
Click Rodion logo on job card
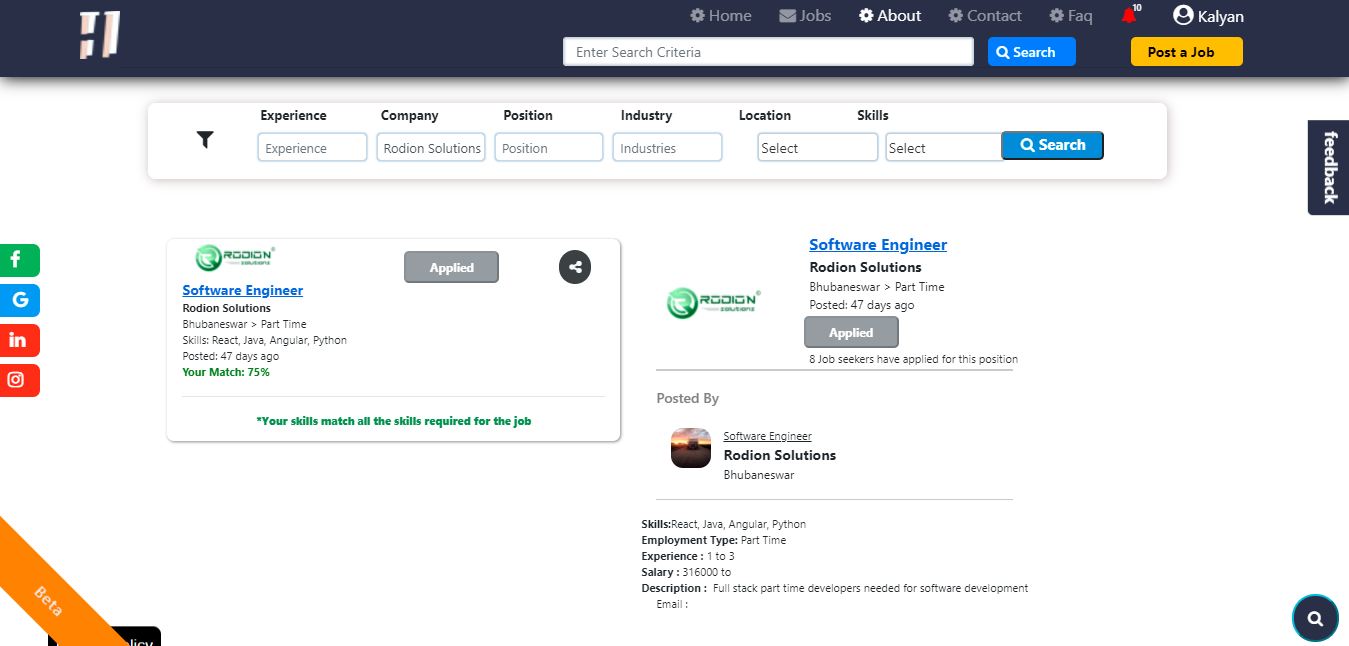coord(235,258)
